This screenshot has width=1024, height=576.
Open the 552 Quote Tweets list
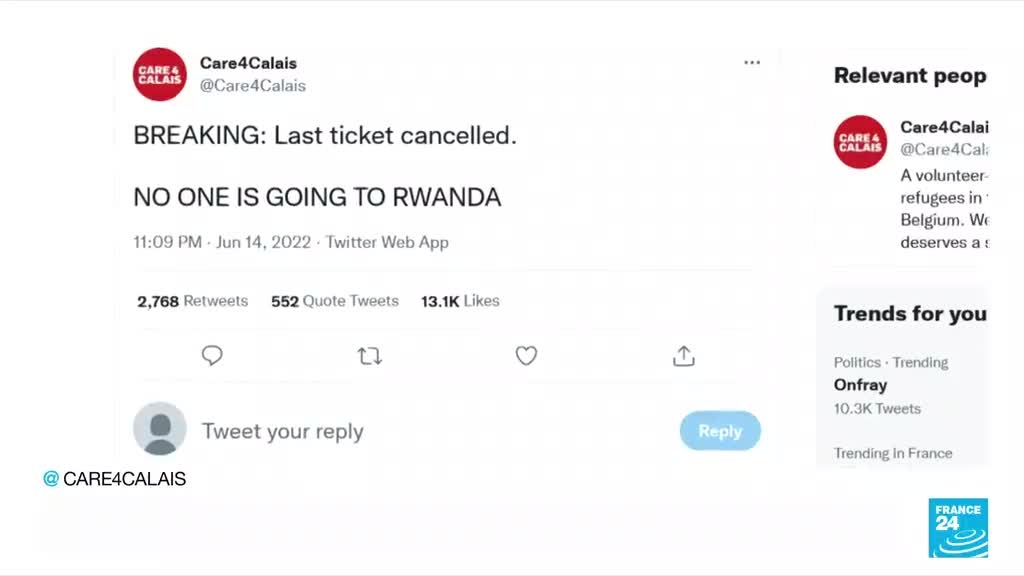tap(334, 301)
